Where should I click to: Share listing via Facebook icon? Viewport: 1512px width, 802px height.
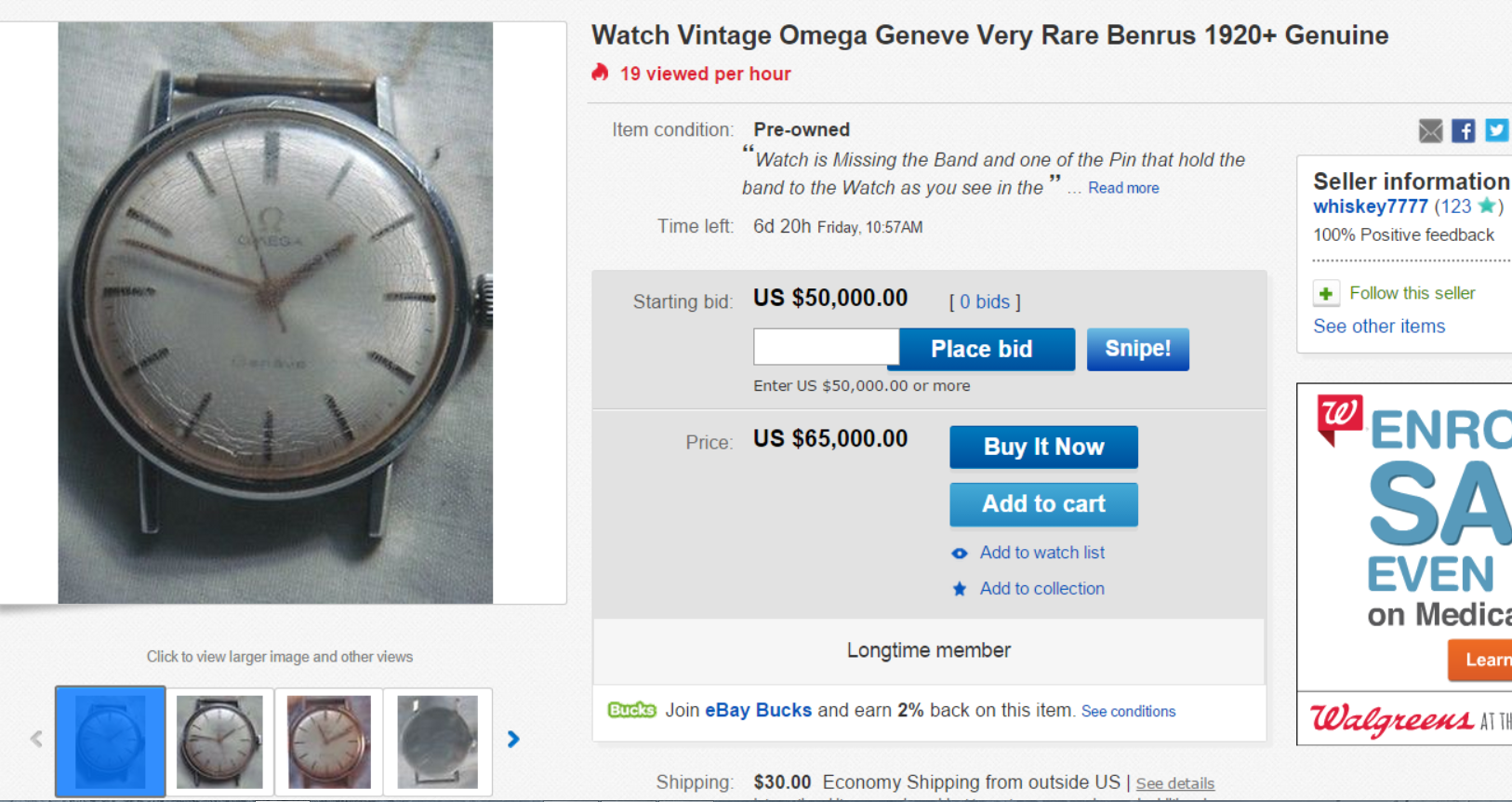1463,131
